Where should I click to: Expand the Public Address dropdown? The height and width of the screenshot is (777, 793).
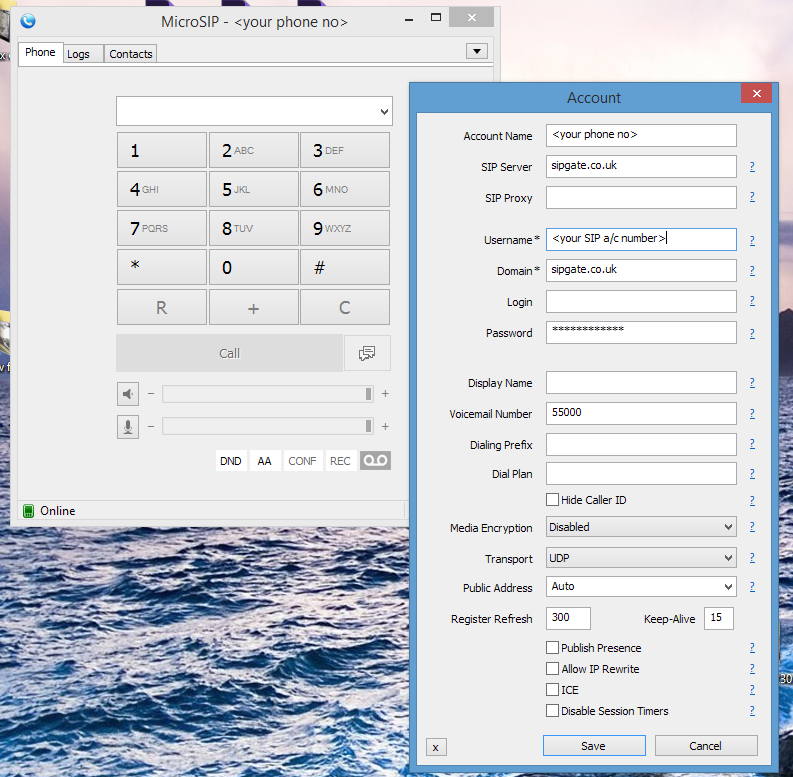[728, 587]
